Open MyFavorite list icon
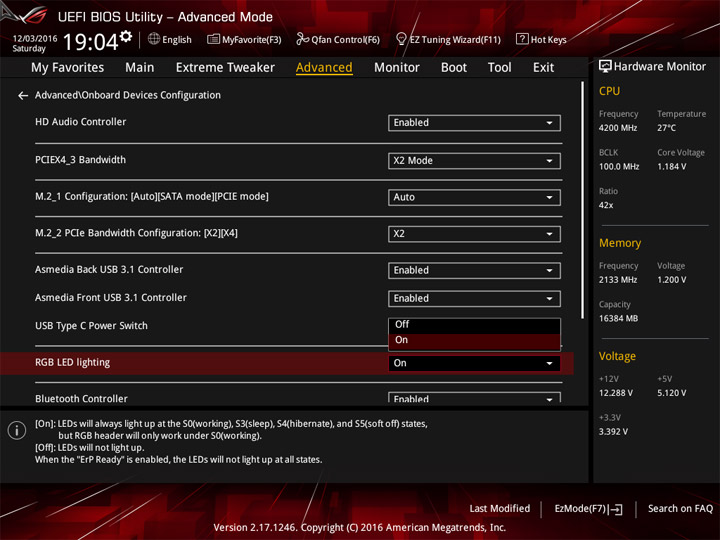 [213, 39]
